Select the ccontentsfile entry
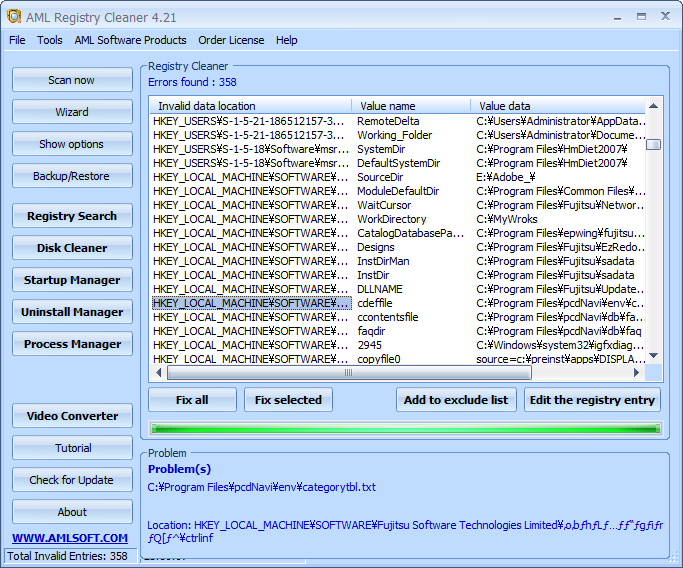This screenshot has height=568, width=683. click(x=398, y=317)
